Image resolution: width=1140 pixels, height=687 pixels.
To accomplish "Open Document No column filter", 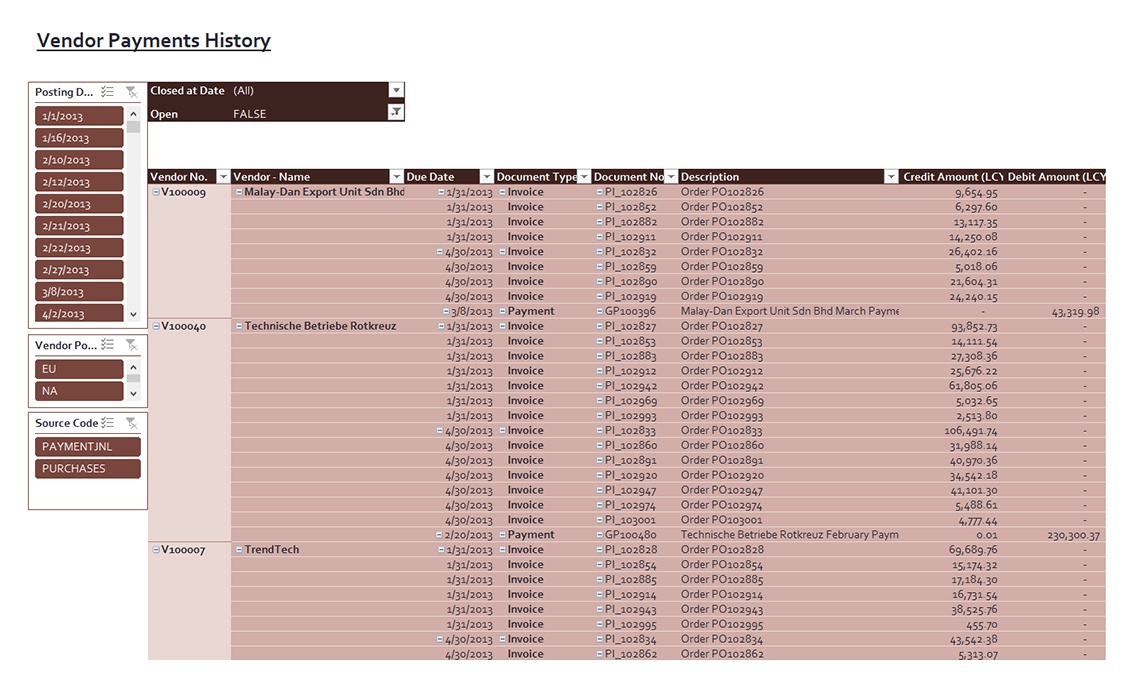I will (671, 177).
